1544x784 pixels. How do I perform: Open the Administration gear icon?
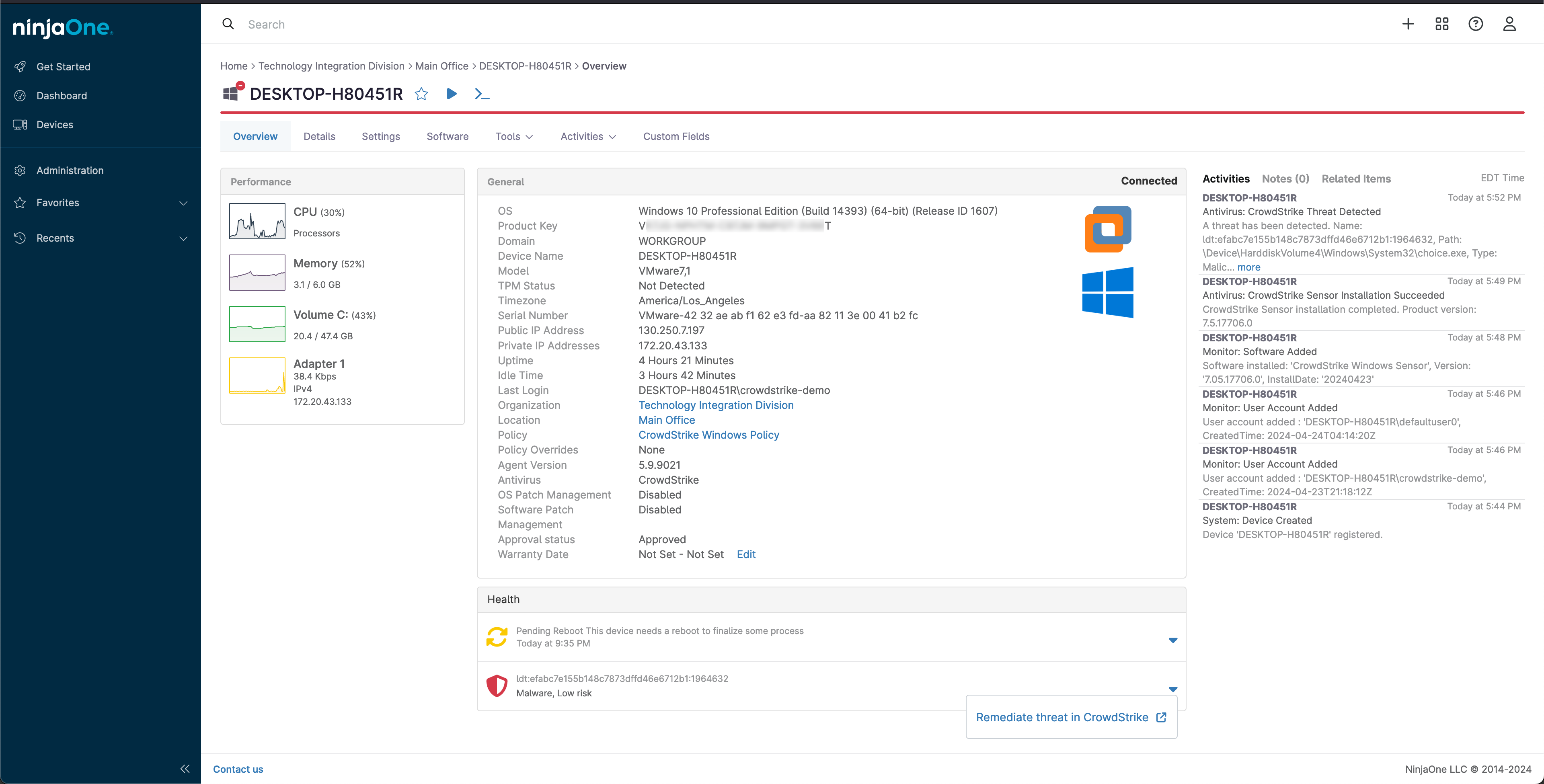pyautogui.click(x=20, y=170)
